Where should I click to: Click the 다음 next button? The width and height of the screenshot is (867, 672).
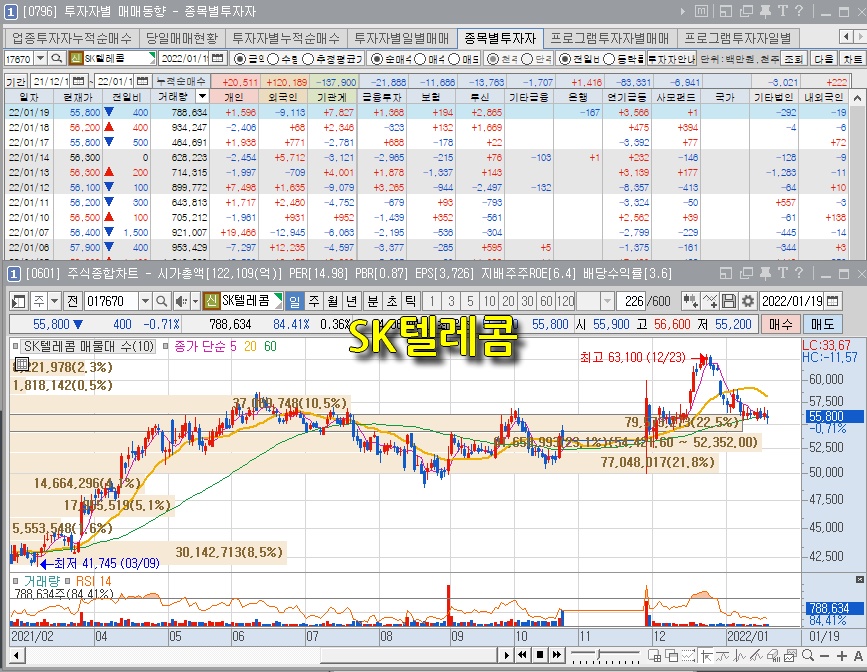tap(824, 59)
